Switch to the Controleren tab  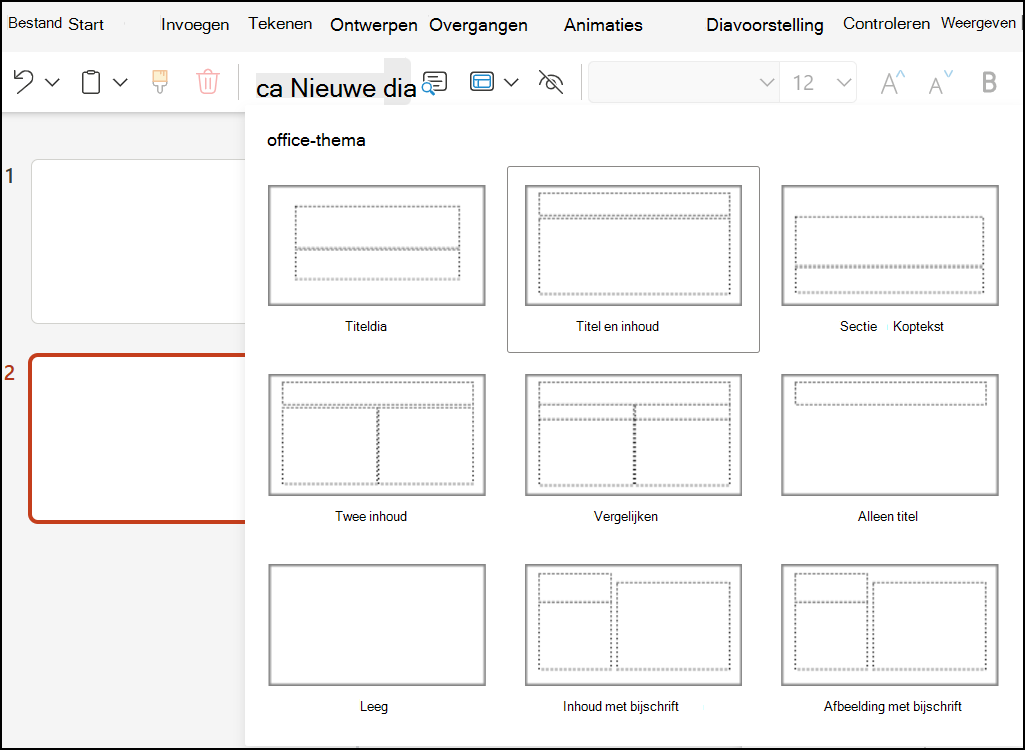click(x=886, y=24)
